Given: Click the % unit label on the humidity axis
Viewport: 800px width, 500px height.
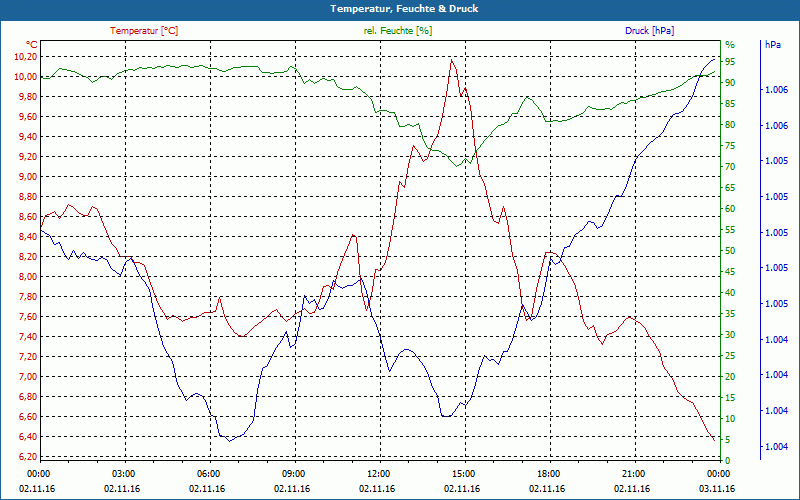Looking at the screenshot, I should (x=730, y=45).
